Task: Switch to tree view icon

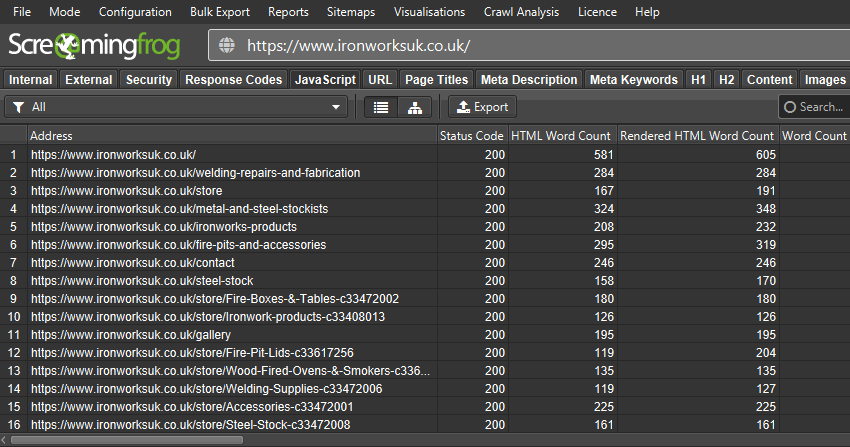Action: [x=414, y=107]
